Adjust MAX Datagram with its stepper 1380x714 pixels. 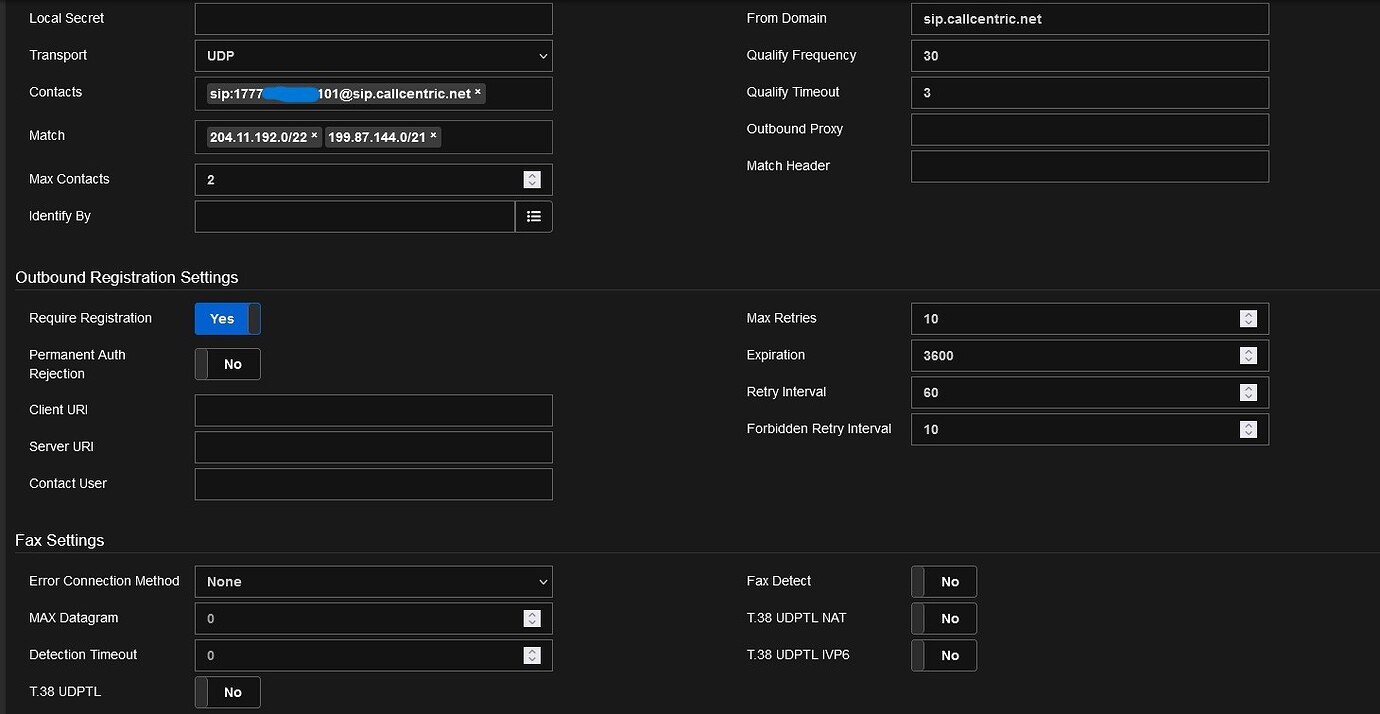(532, 618)
